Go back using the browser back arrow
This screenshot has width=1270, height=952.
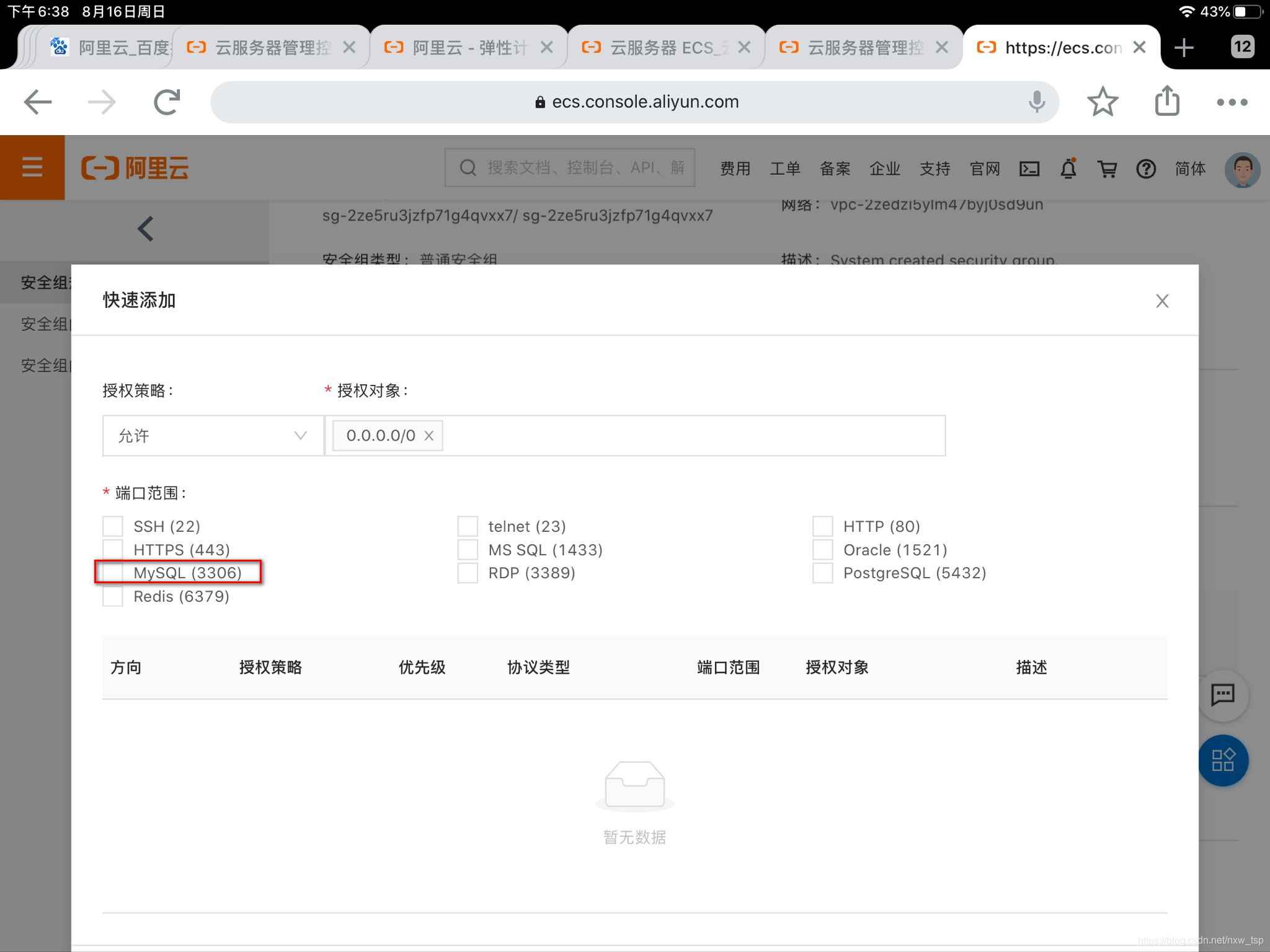pyautogui.click(x=37, y=102)
